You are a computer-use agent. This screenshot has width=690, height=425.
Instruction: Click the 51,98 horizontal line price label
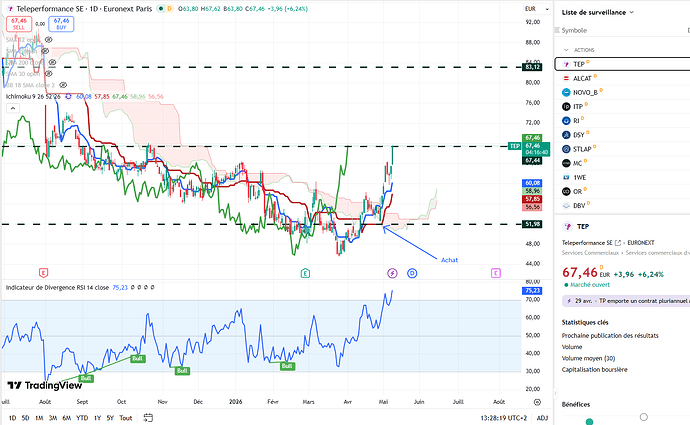532,224
